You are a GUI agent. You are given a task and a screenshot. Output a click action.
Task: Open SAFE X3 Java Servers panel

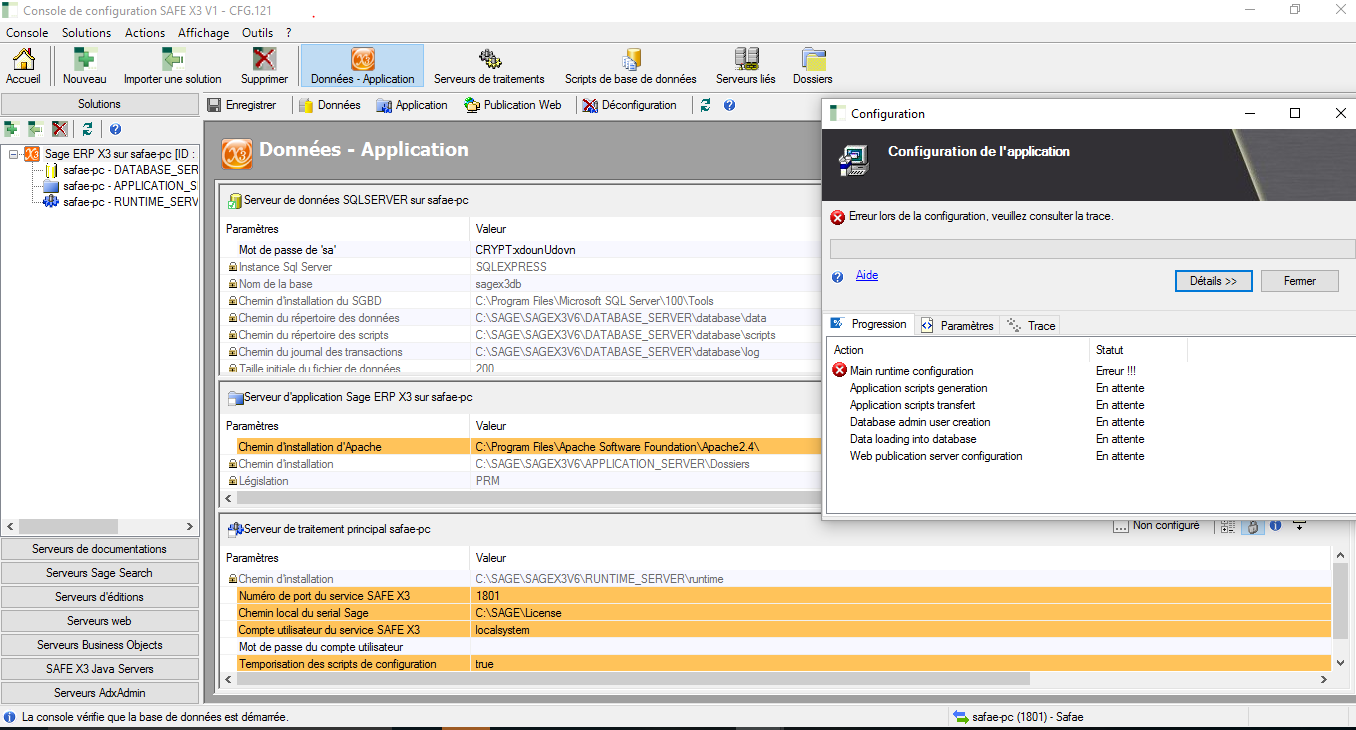[x=99, y=669]
